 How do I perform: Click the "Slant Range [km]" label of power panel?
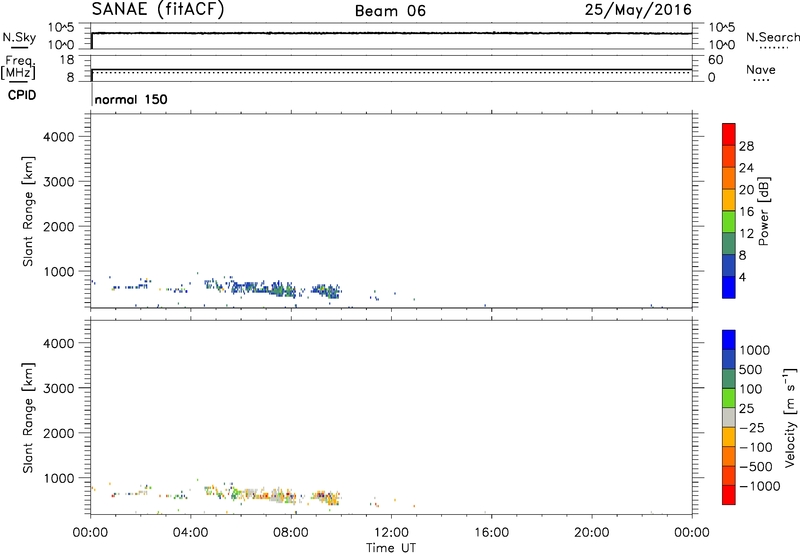tap(28, 211)
